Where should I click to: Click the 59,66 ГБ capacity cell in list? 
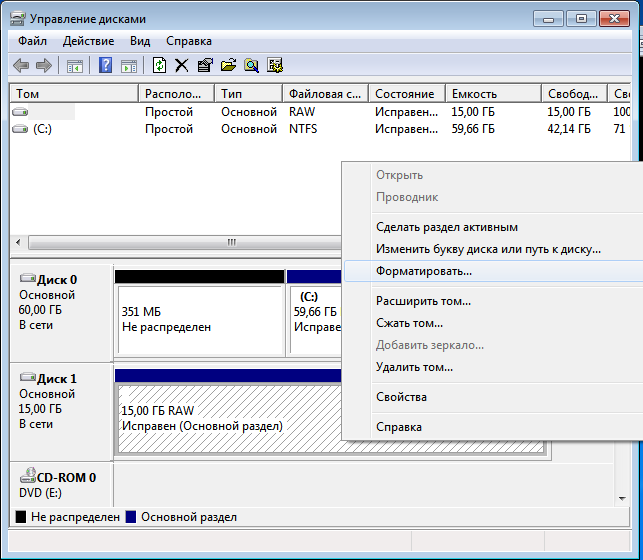pyautogui.click(x=473, y=129)
